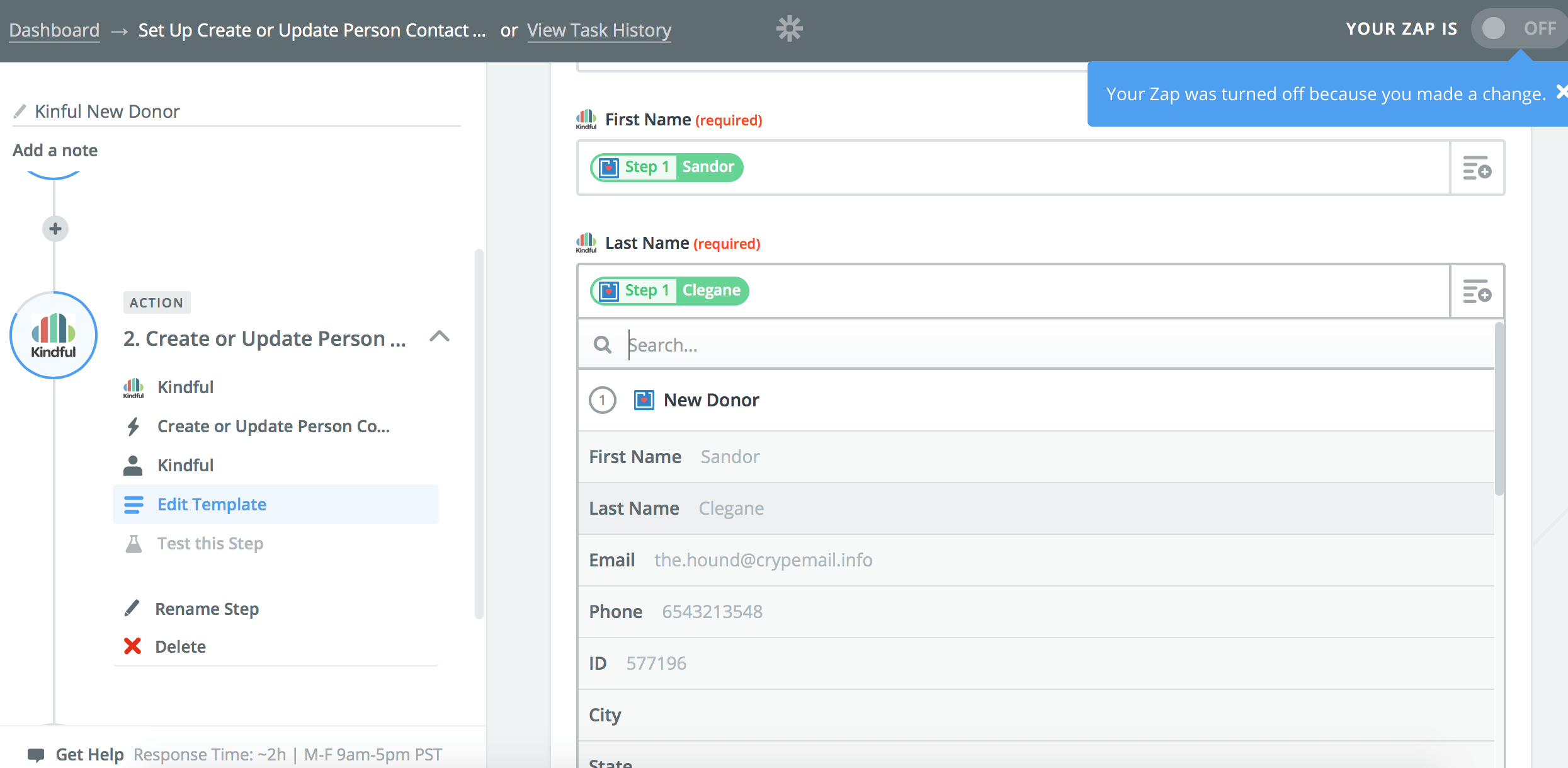Click the search magnifier icon in dropdown
The height and width of the screenshot is (768, 1568).
pos(603,345)
